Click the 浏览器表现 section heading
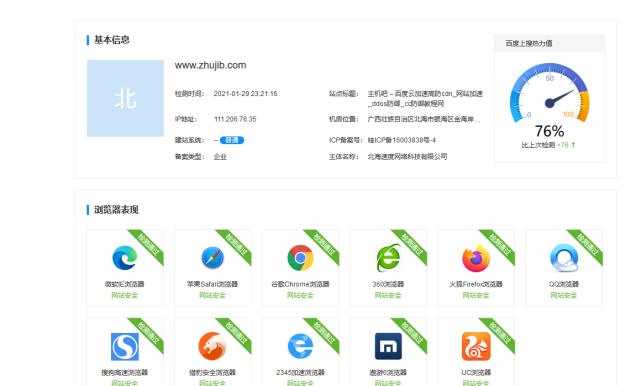The image size is (626, 386). tap(116, 210)
